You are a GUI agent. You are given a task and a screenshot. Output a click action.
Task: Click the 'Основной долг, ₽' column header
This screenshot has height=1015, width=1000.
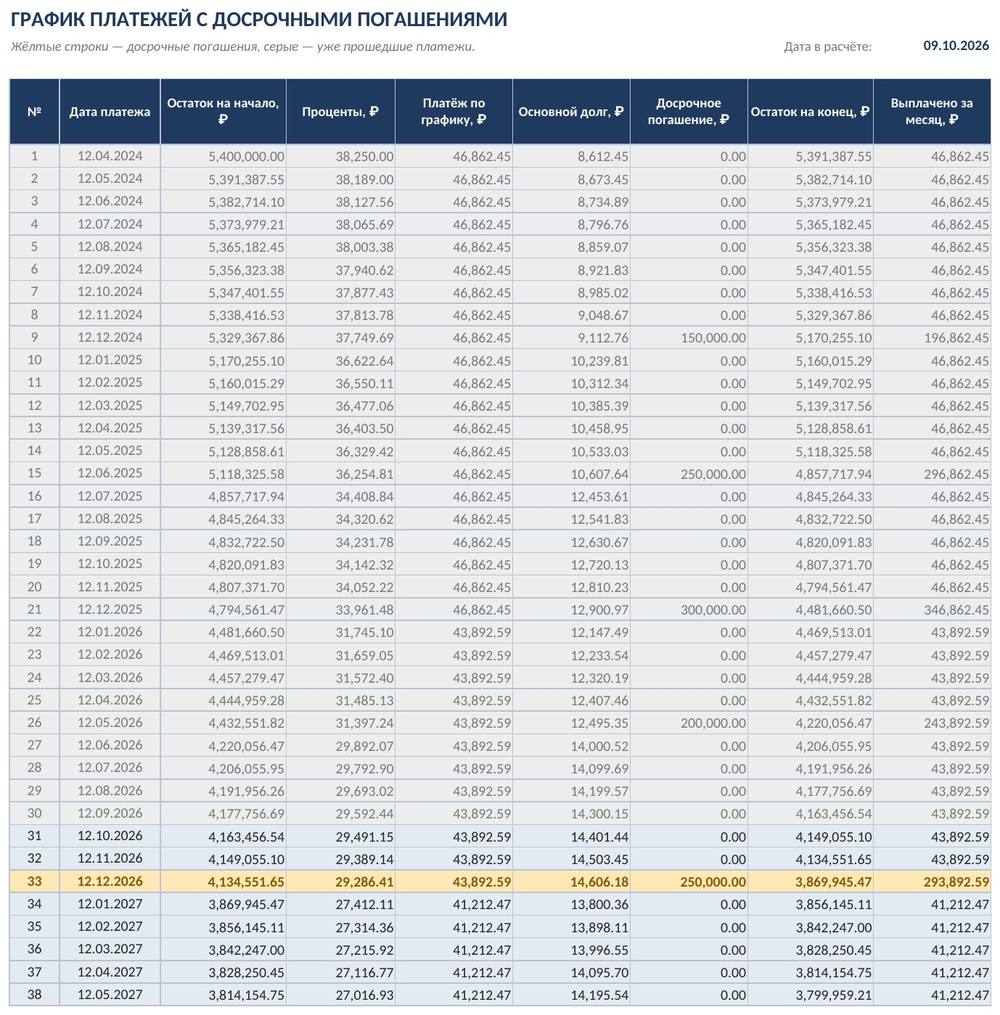571,111
